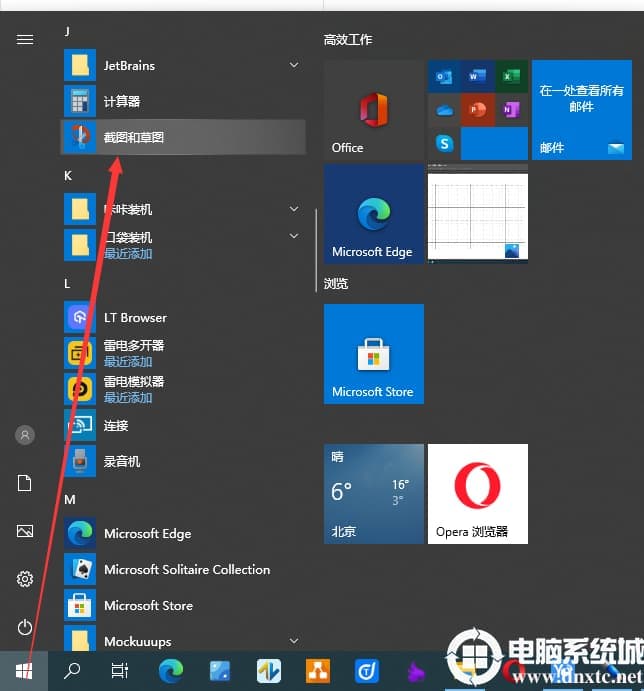This screenshot has width=644, height=691.
Task: Open the LT Browser app icon
Action: (80, 317)
